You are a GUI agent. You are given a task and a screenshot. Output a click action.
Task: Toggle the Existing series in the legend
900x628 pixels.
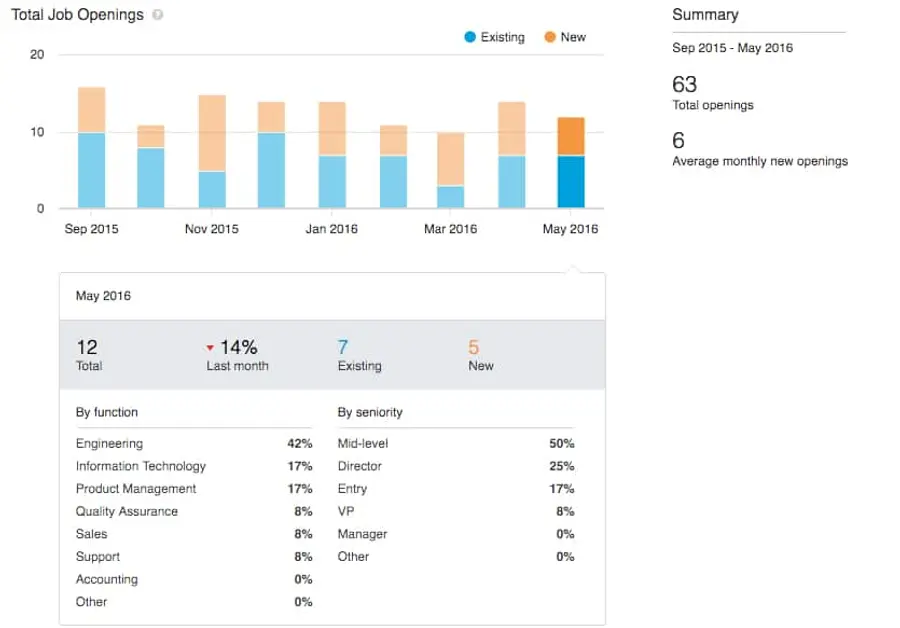(498, 37)
